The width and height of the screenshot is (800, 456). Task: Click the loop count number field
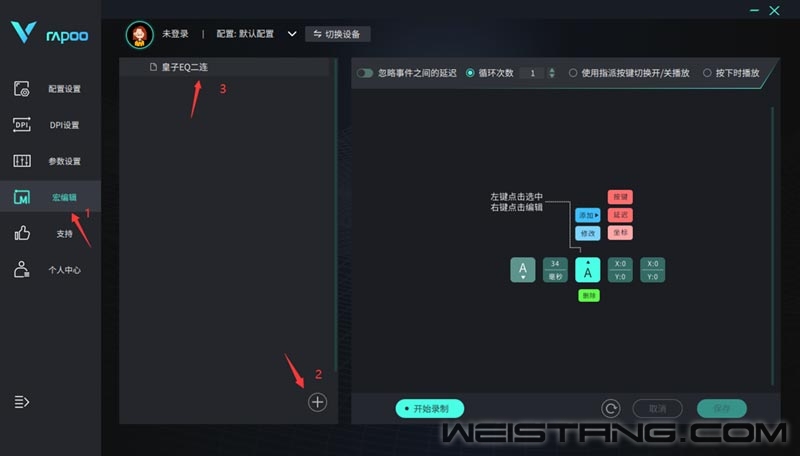(x=533, y=73)
